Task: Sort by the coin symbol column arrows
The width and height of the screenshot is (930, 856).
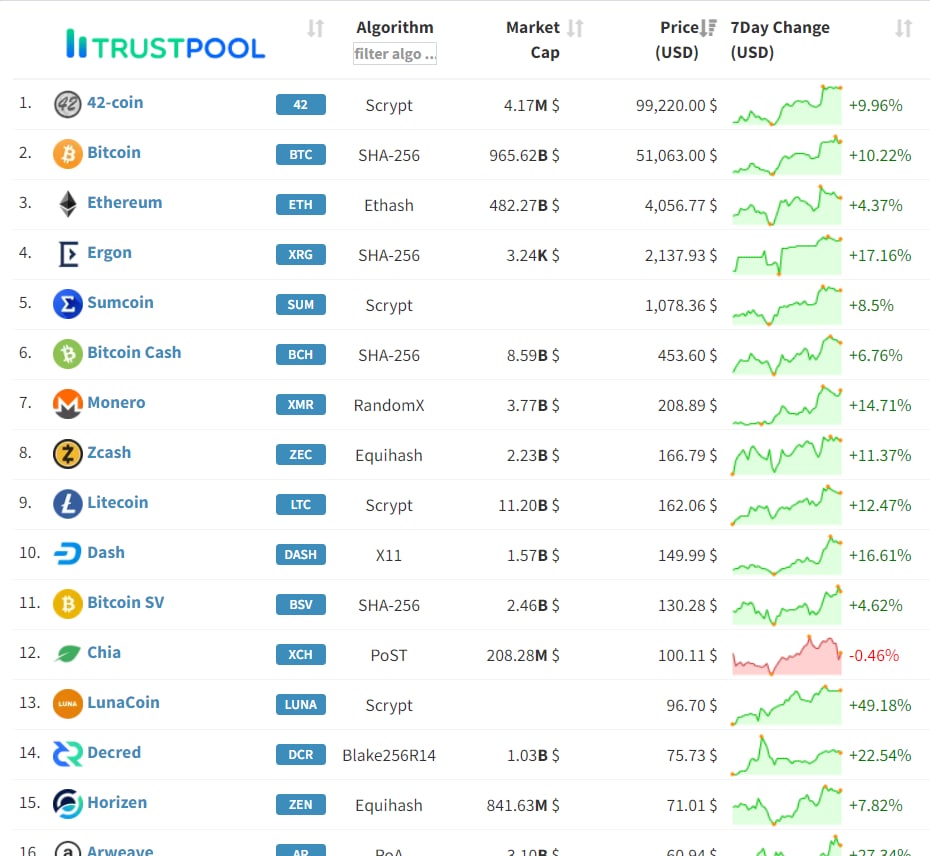Action: [x=315, y=28]
